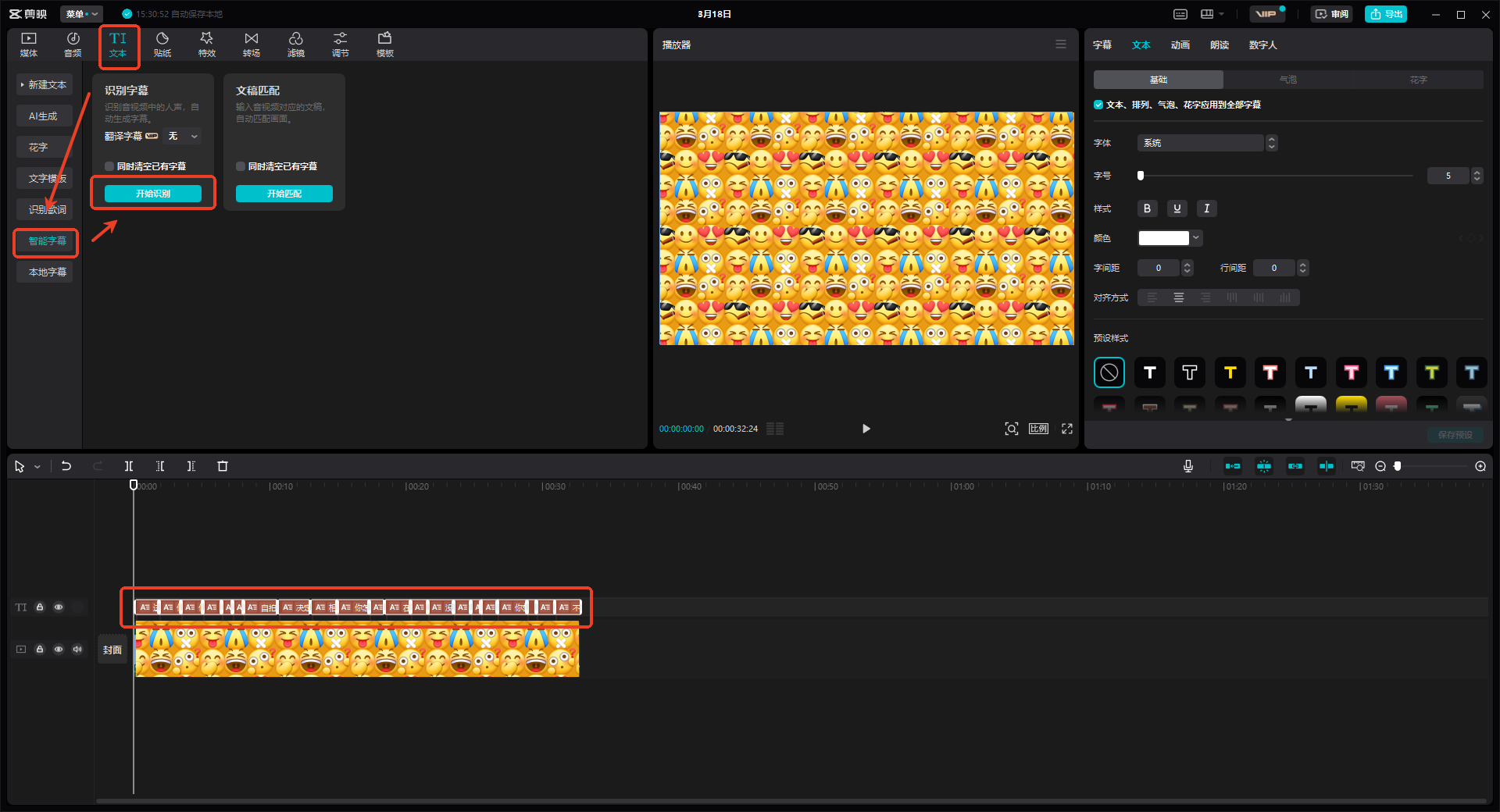Click the player focus/scan icon

pos(1012,429)
